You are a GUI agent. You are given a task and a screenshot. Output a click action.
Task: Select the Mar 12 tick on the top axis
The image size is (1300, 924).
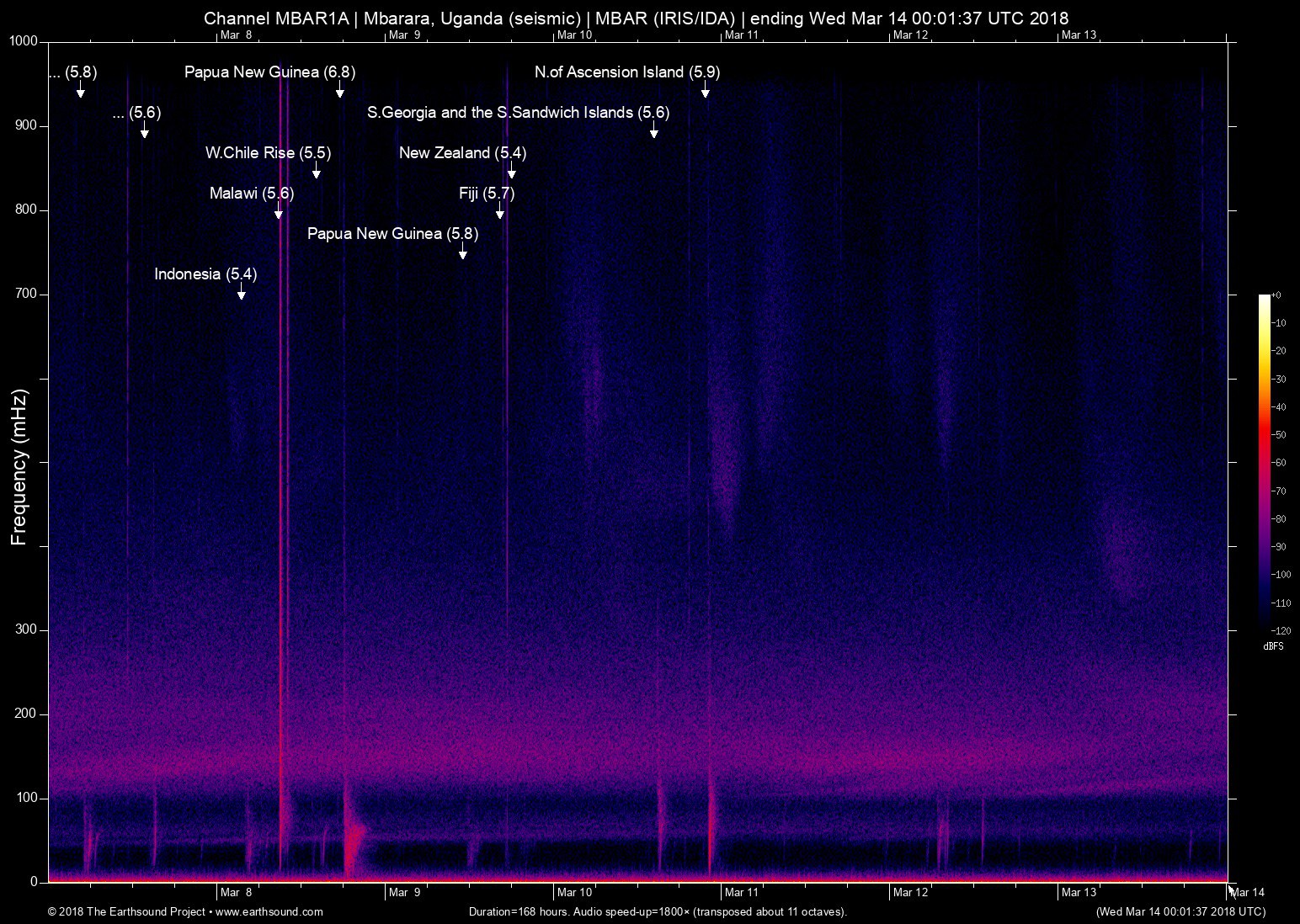(x=910, y=35)
